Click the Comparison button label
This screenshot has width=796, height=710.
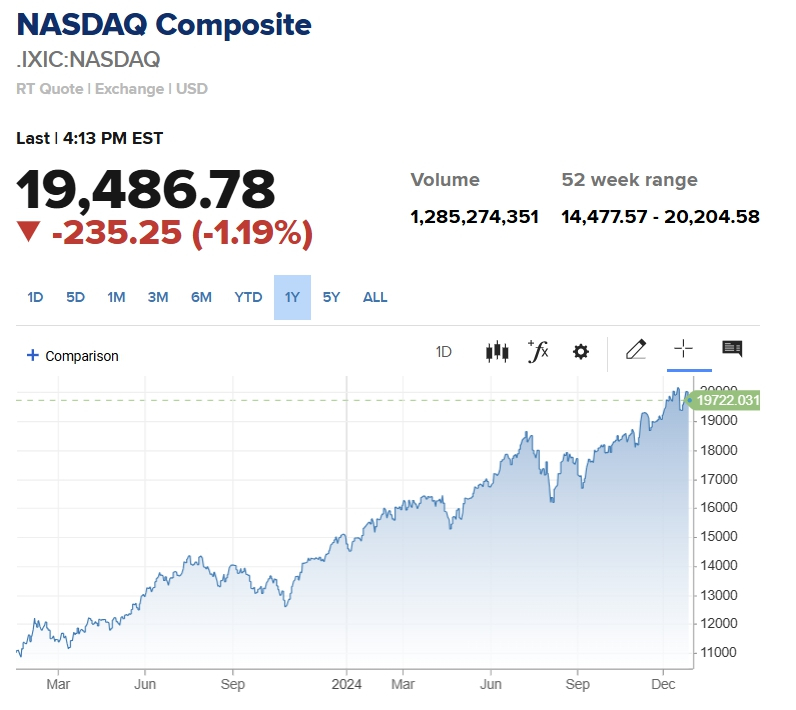[82, 356]
